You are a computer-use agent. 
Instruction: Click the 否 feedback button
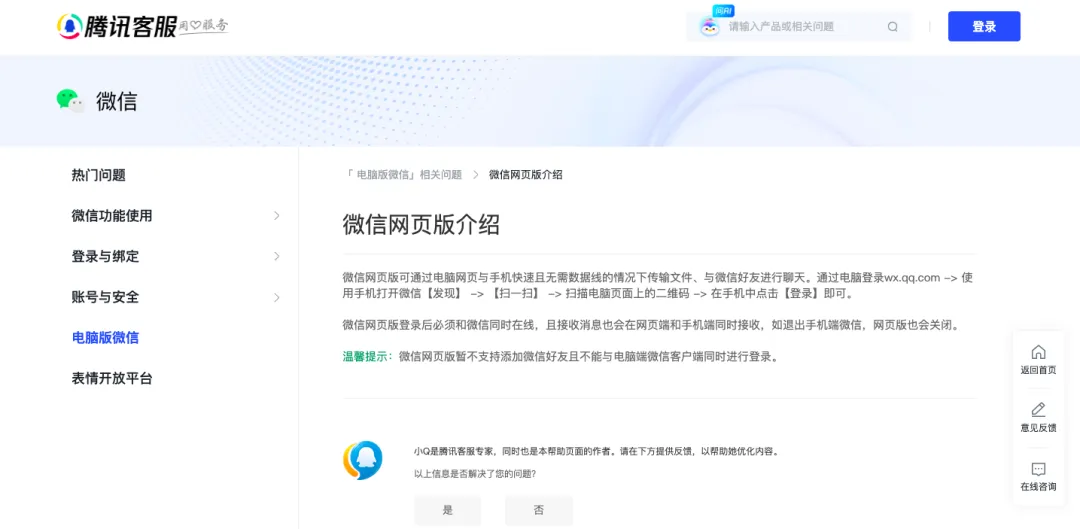click(x=539, y=510)
